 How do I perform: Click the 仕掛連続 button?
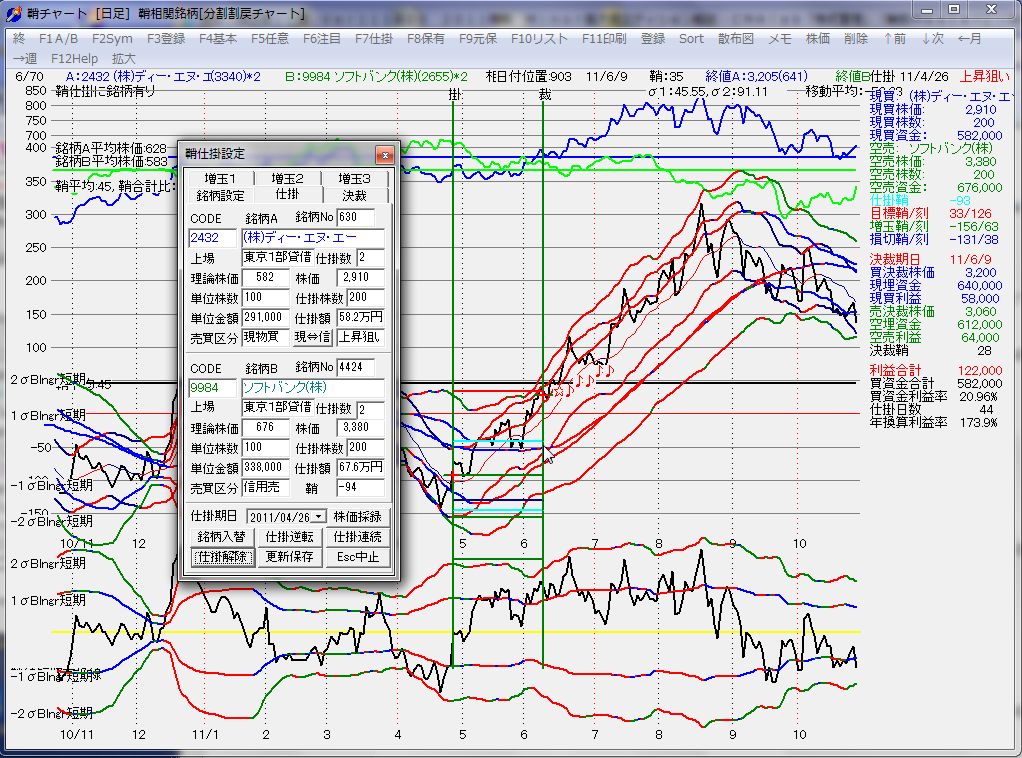[357, 537]
